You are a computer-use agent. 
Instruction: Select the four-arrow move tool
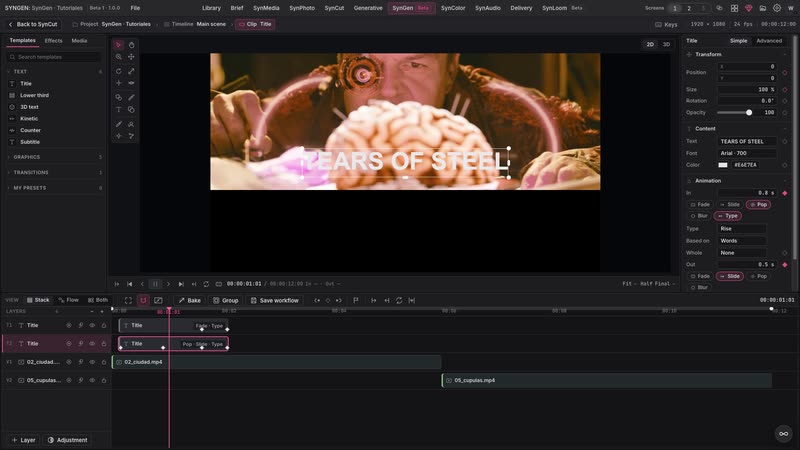tap(131, 57)
